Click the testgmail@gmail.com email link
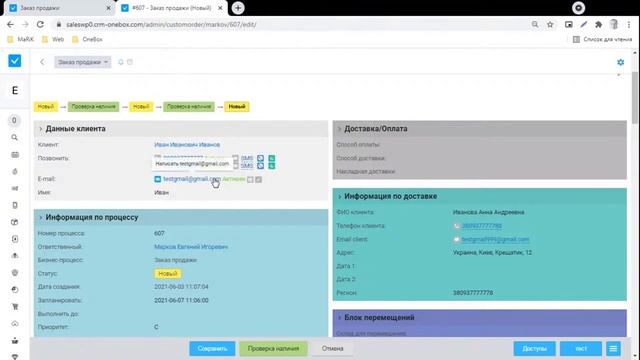 tap(192, 179)
